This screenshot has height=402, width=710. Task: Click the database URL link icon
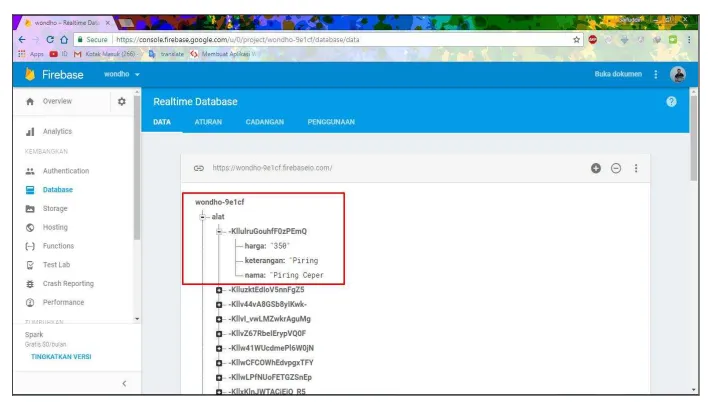pos(199,168)
